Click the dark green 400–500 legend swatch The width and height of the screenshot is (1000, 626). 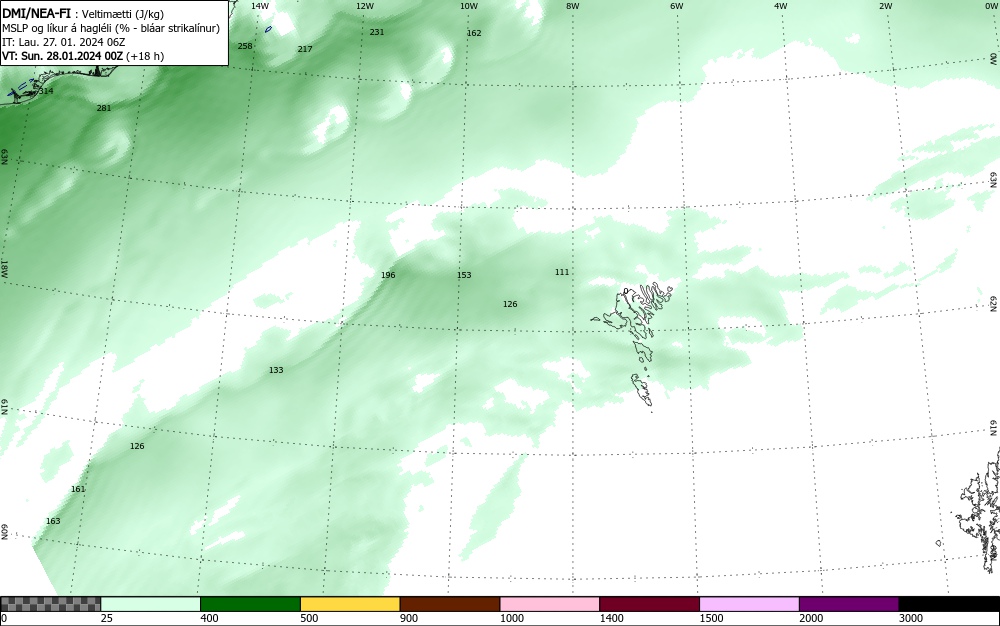(250, 604)
